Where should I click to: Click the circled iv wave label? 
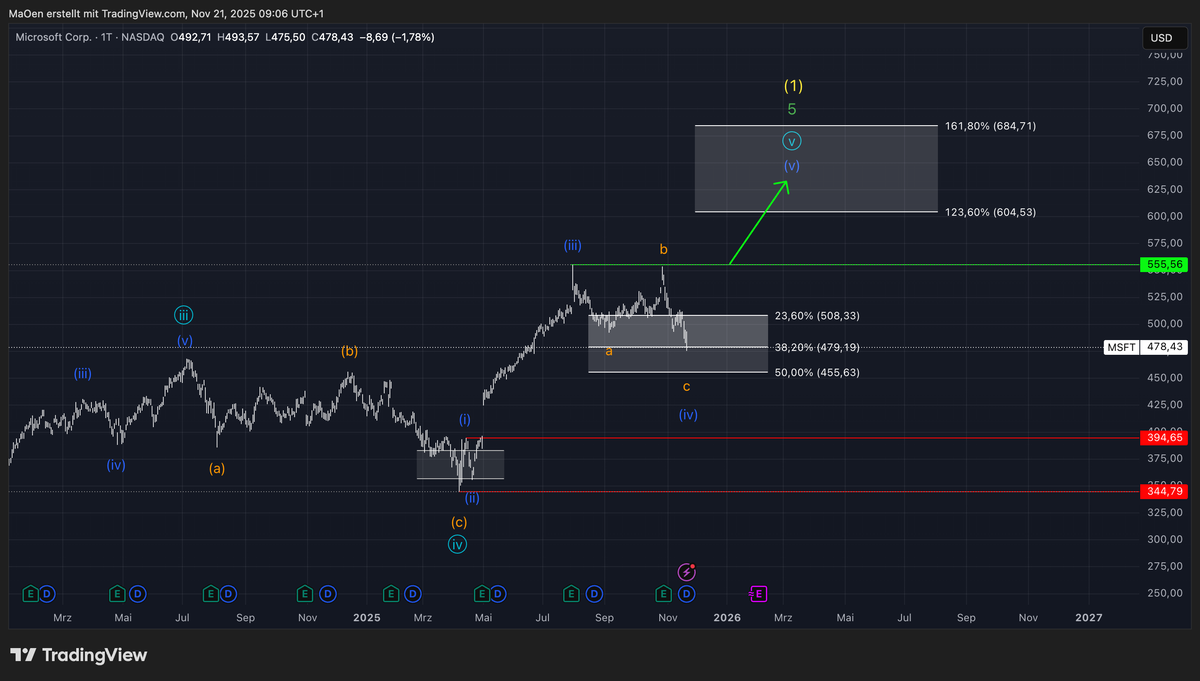coord(457,544)
